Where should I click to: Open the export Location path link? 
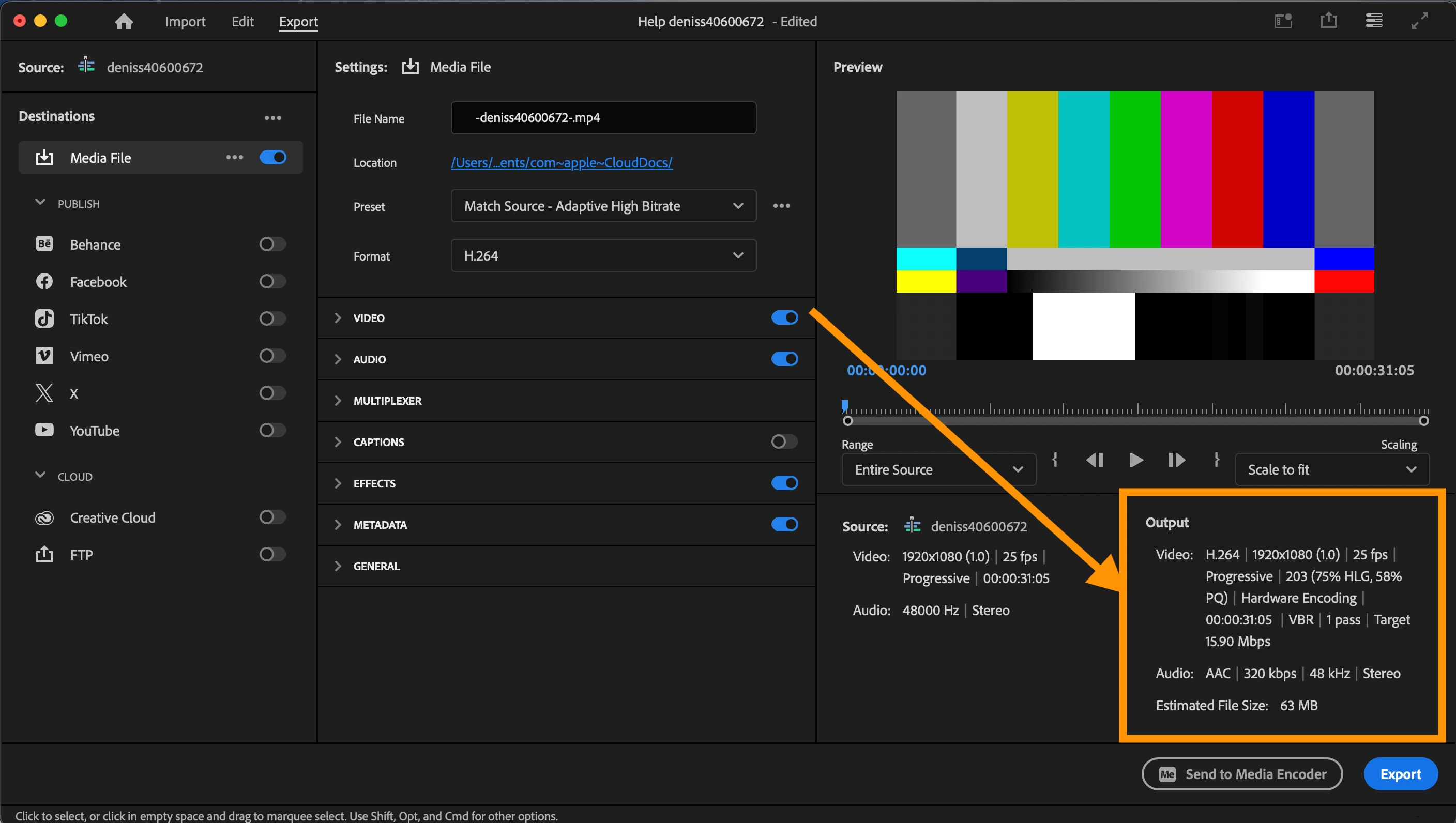[562, 163]
